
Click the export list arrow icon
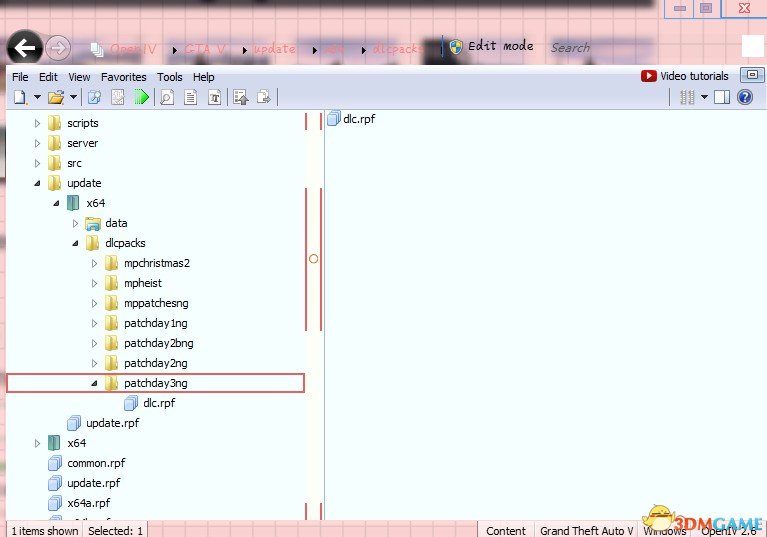pos(240,97)
